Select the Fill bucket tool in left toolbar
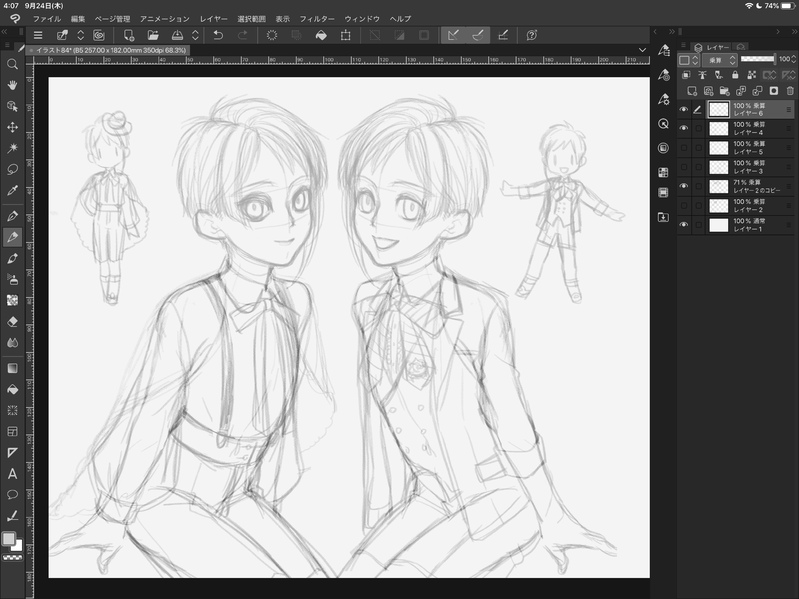The width and height of the screenshot is (799, 599). [12, 389]
